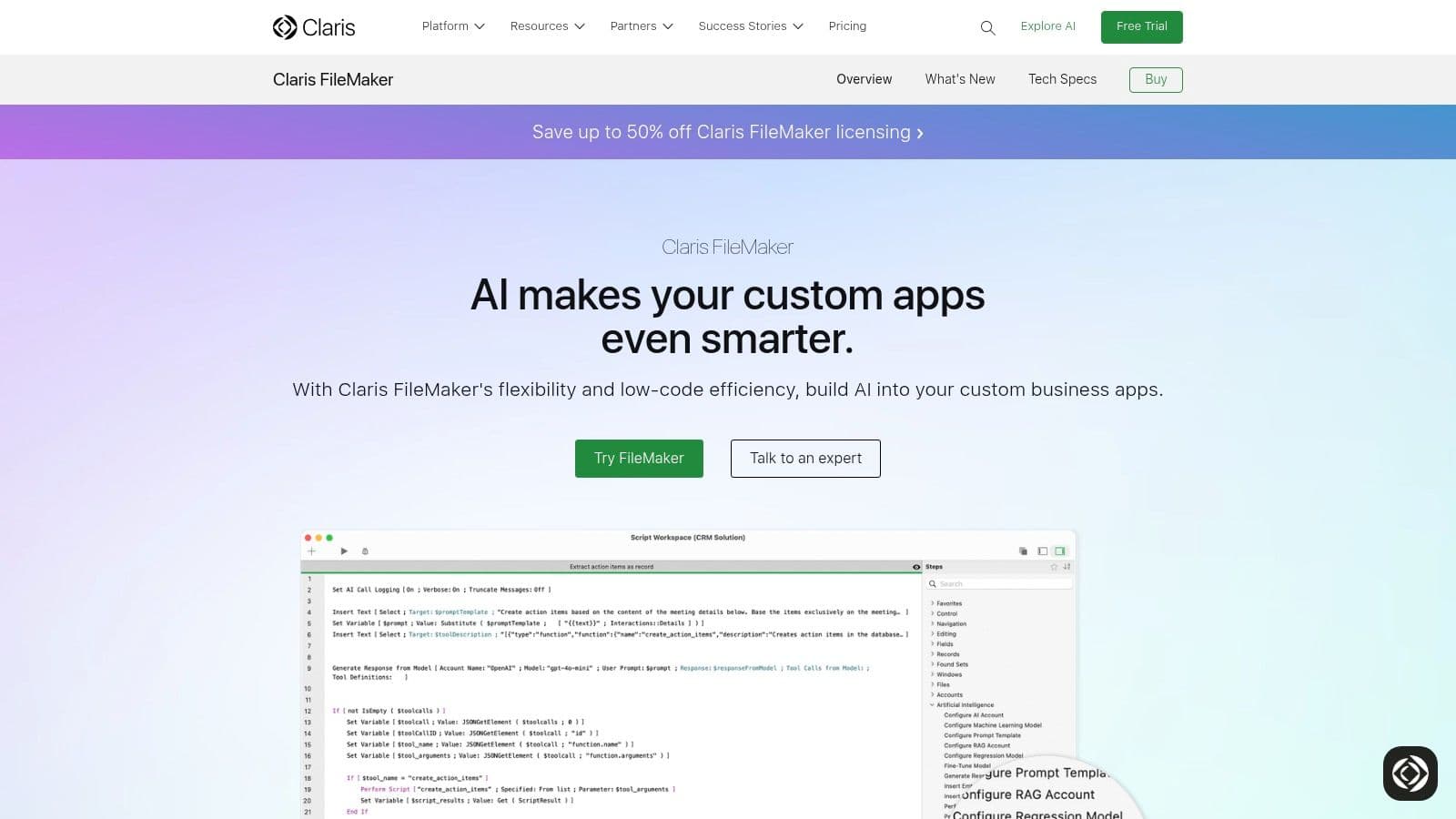Click the debug script bug icon
Screen dimensions: 1456x819
point(365,551)
